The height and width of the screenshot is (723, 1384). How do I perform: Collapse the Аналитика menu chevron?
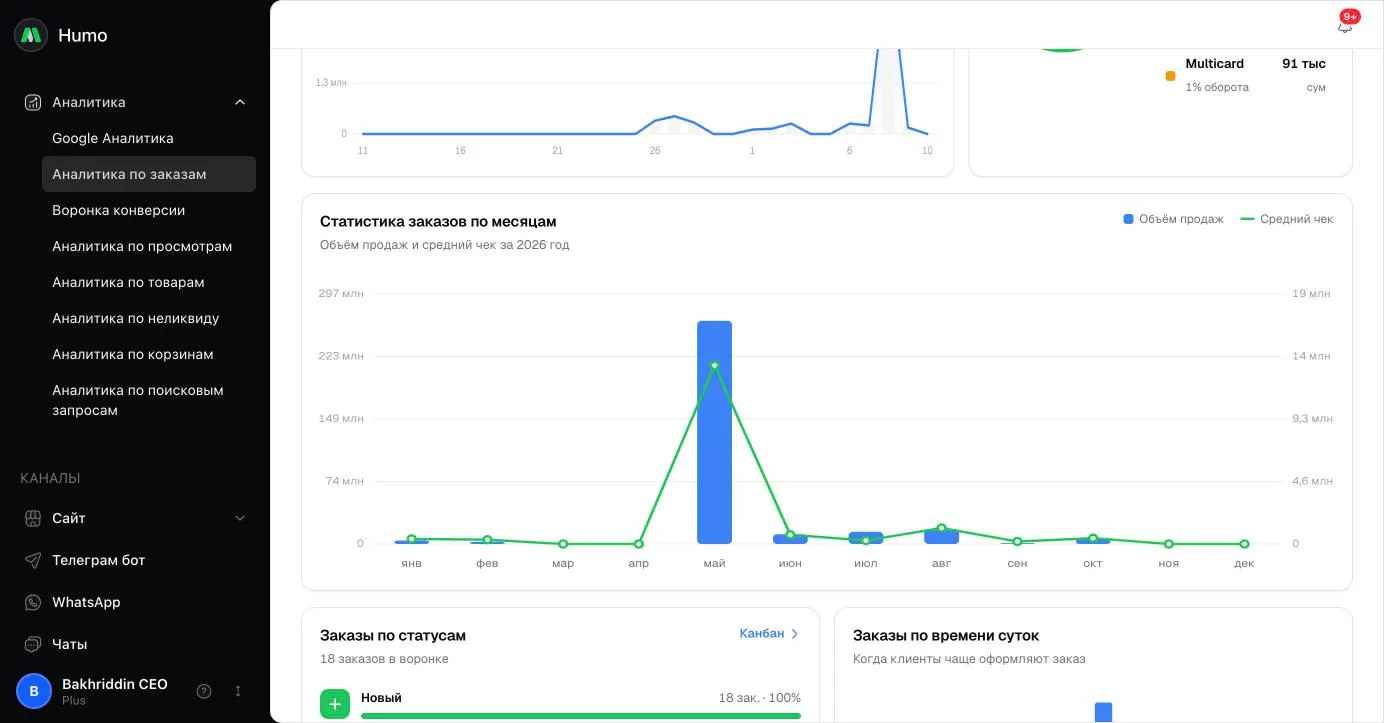(240, 102)
